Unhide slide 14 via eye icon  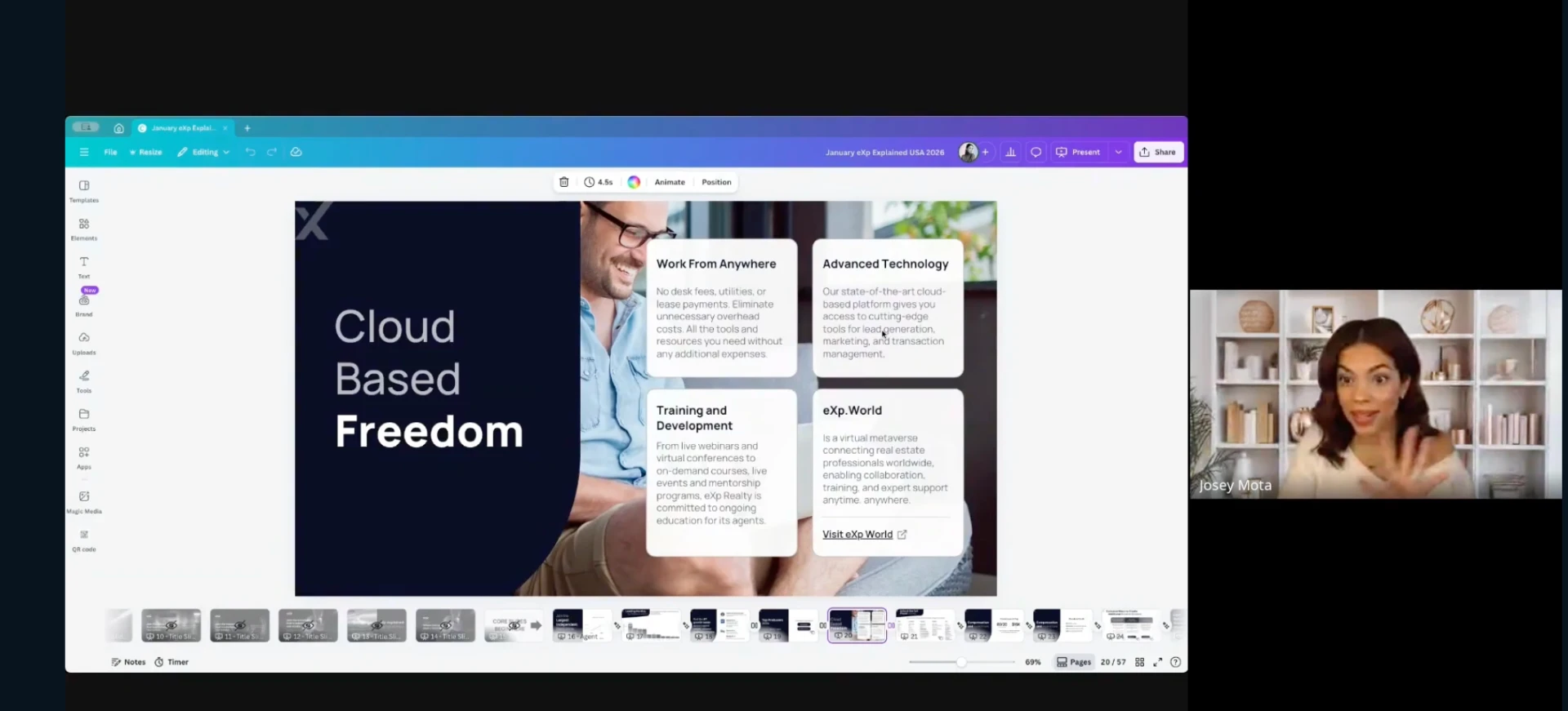pyautogui.click(x=446, y=625)
